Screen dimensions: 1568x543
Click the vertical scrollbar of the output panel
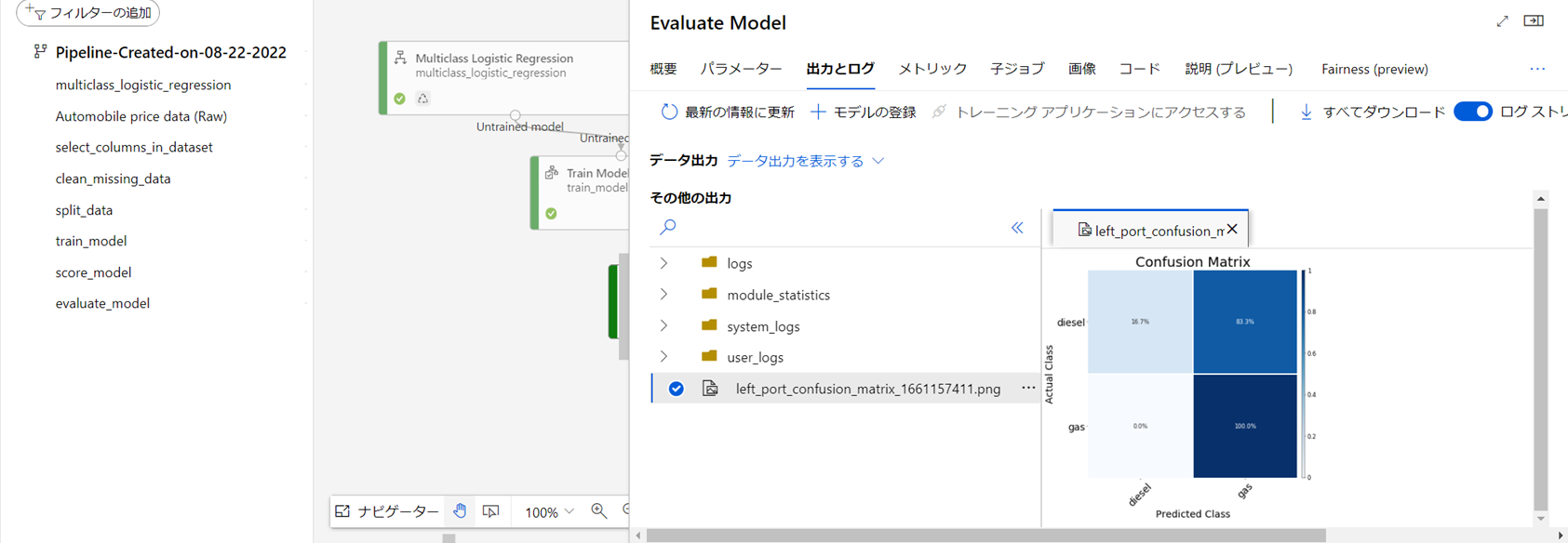pos(1541,360)
